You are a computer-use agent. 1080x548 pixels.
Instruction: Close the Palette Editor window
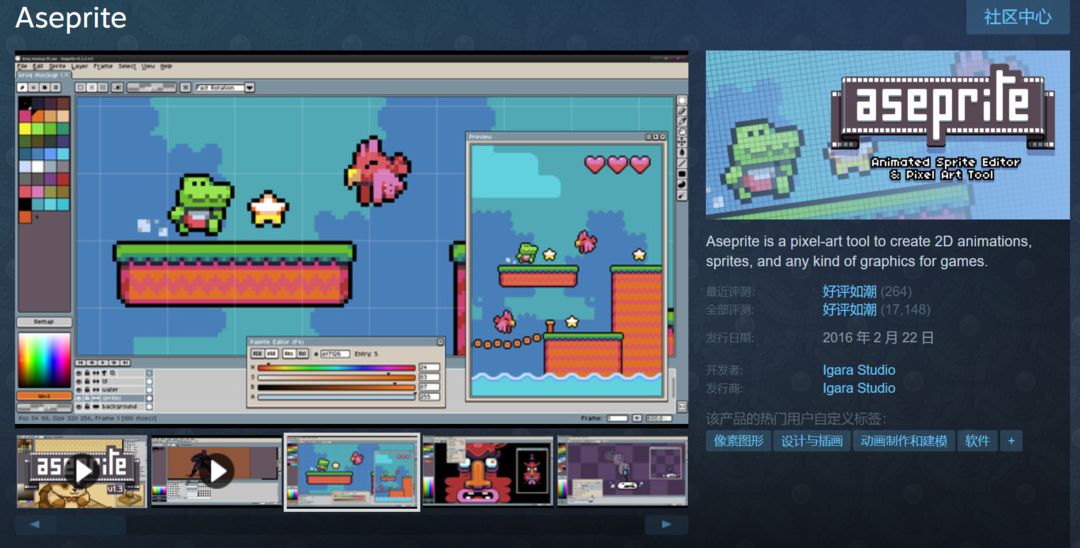coord(440,341)
